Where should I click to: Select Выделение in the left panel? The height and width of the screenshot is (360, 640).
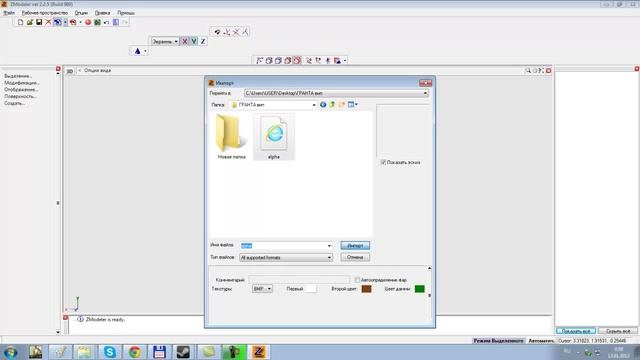pyautogui.click(x=18, y=76)
